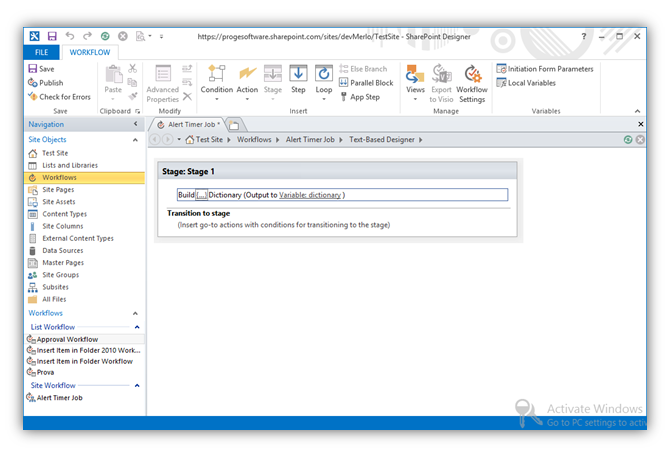Open Local Variables
This screenshot has height=453, width=669.
(x=531, y=83)
